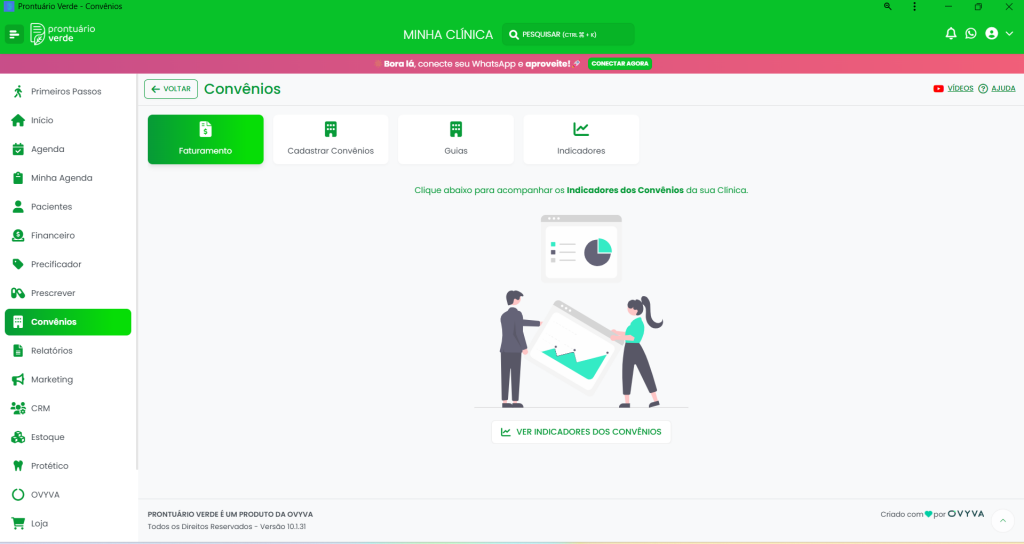Image resolution: width=1024 pixels, height=544 pixels.
Task: Open Financeiro money icon in sidebar
Action: tap(18, 236)
